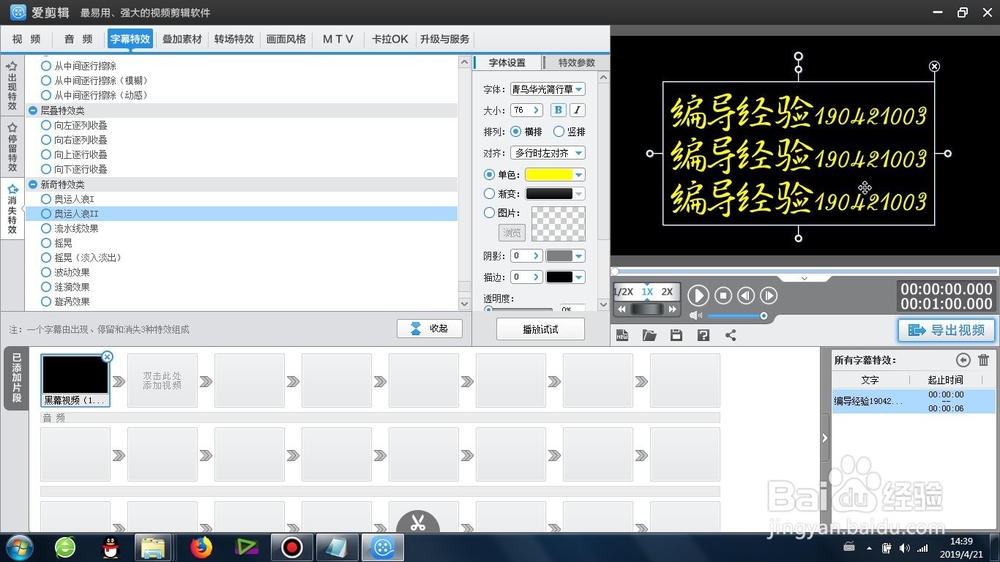Open the help question mark icon
This screenshot has height=562, width=1000.
point(703,335)
